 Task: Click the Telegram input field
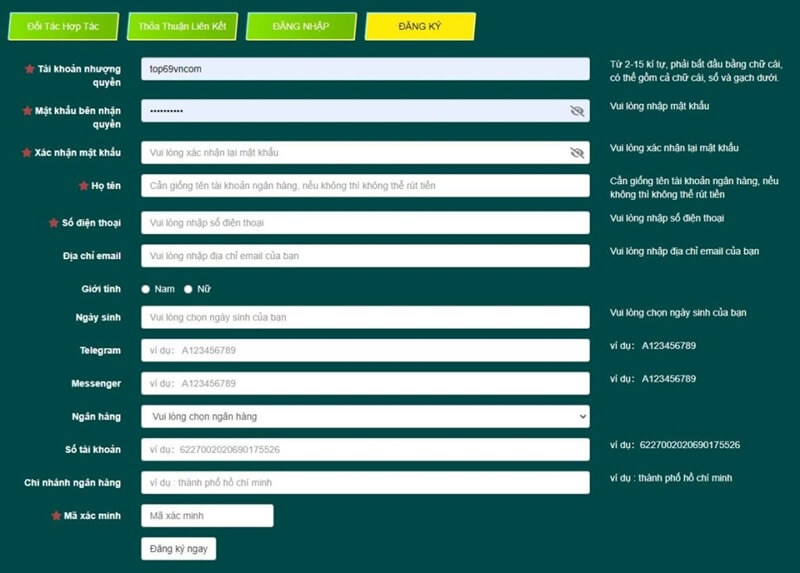tap(365, 351)
